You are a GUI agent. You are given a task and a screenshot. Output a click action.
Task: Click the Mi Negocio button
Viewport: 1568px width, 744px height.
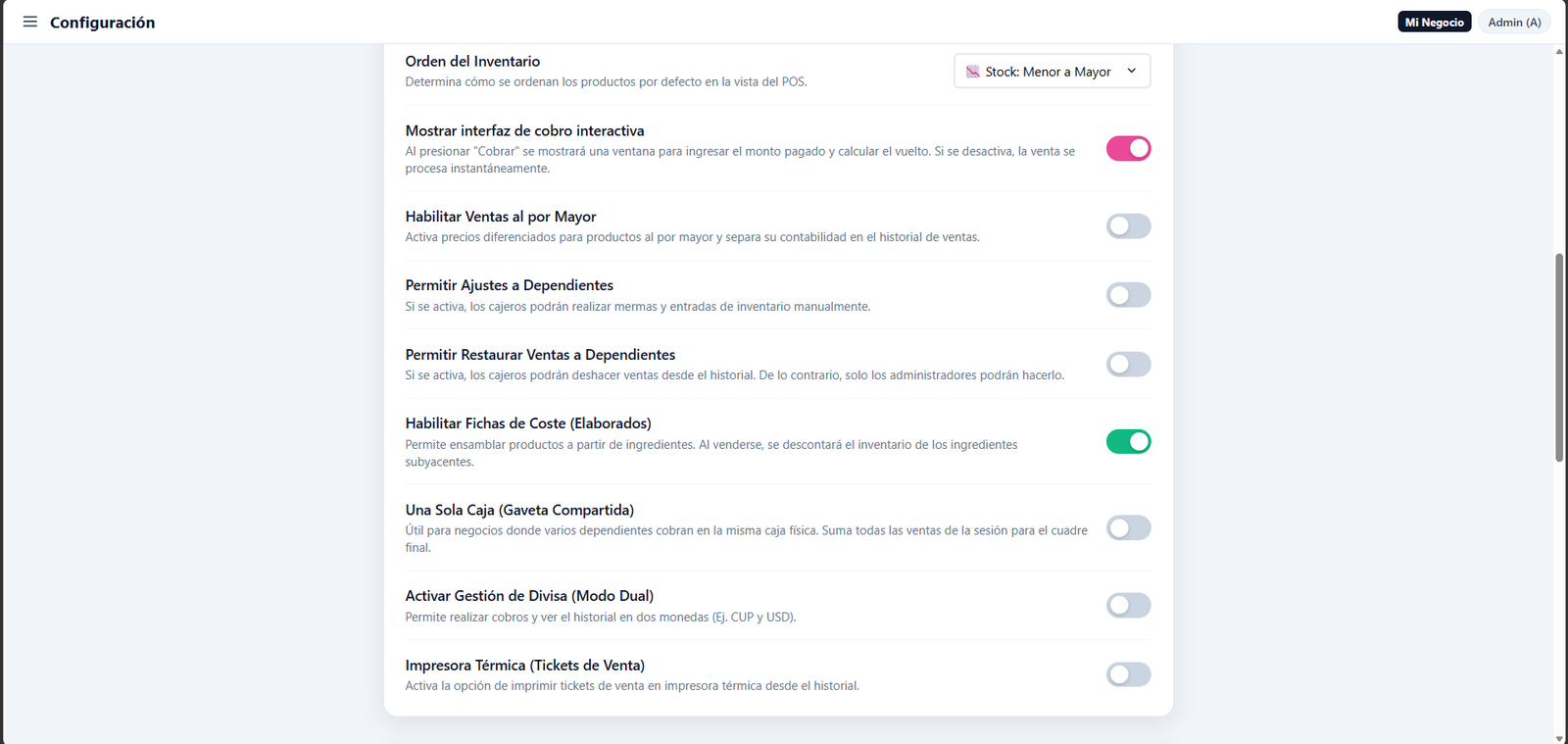1434,22
